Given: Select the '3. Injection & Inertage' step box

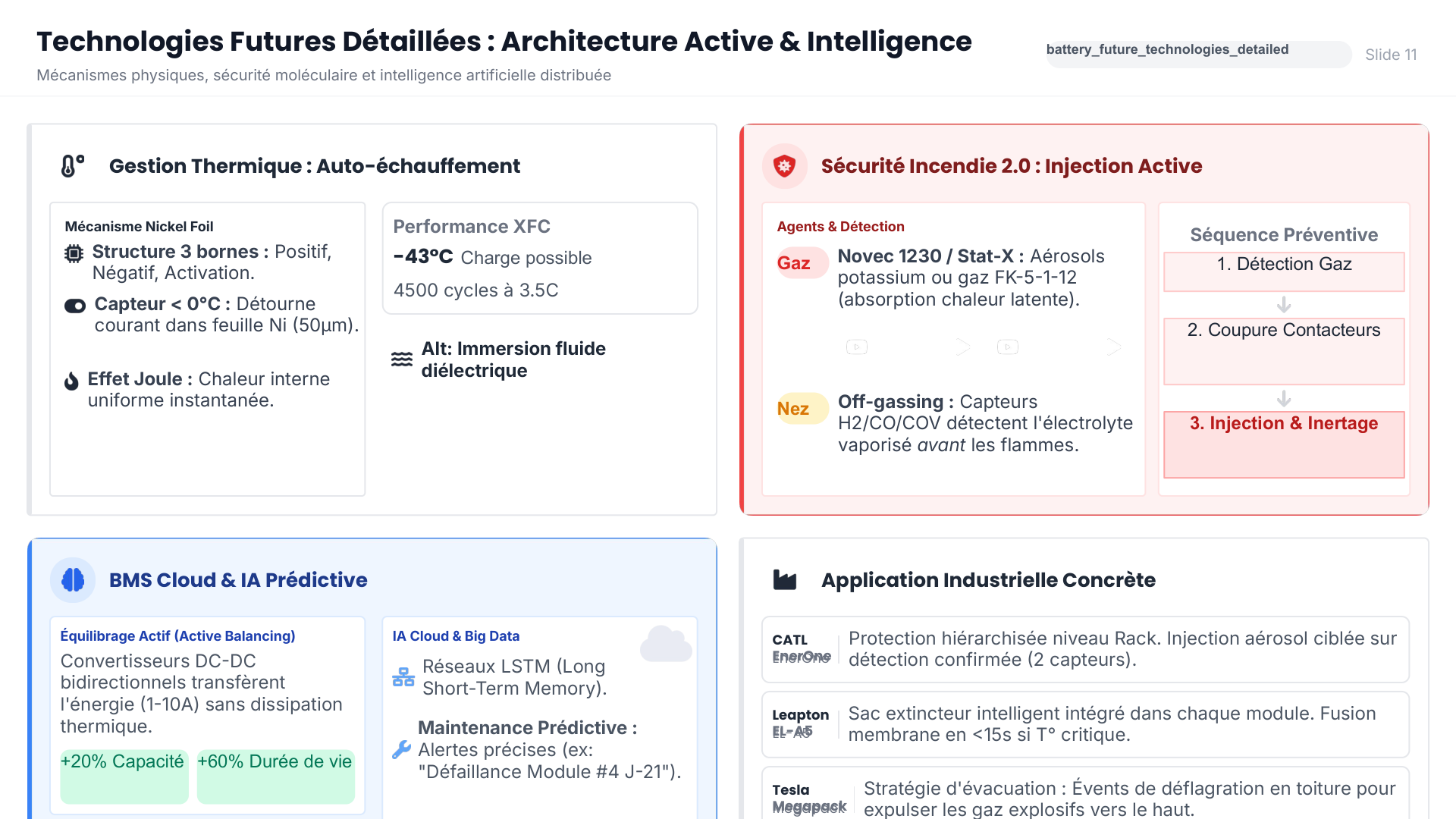Looking at the screenshot, I should [x=1284, y=444].
